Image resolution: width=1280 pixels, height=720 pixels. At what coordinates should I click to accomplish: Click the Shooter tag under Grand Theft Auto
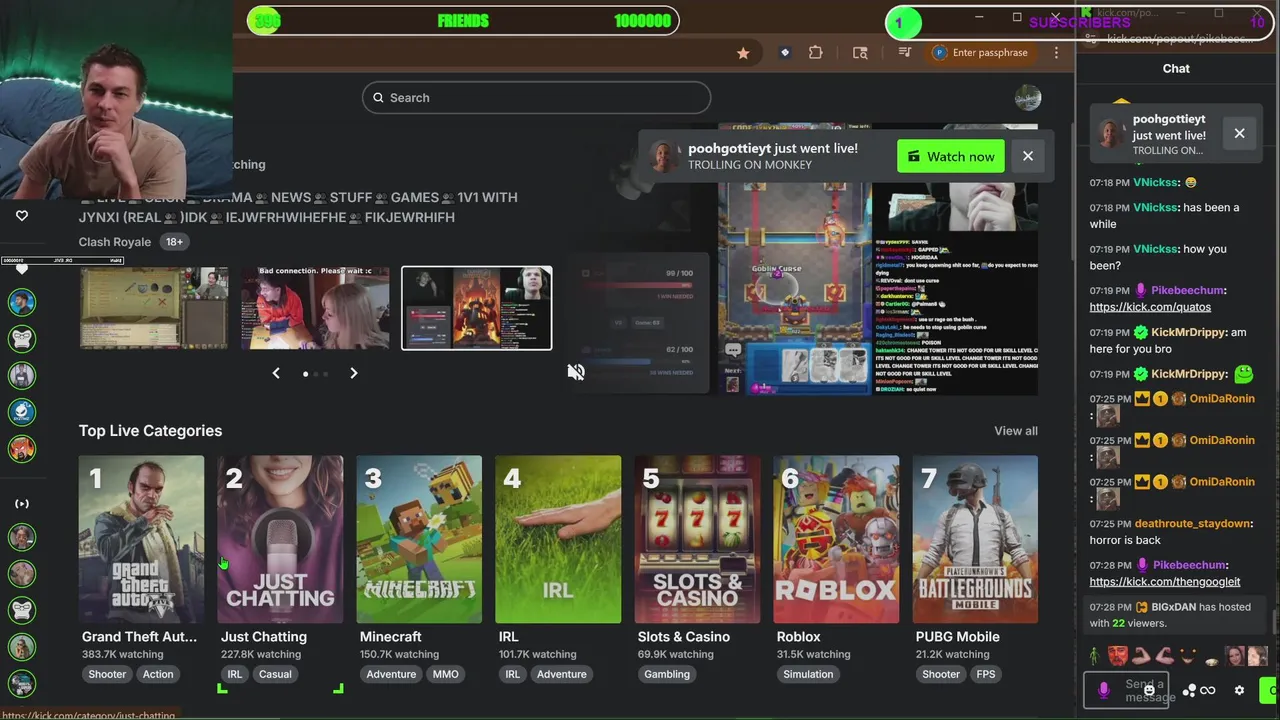pos(107,674)
